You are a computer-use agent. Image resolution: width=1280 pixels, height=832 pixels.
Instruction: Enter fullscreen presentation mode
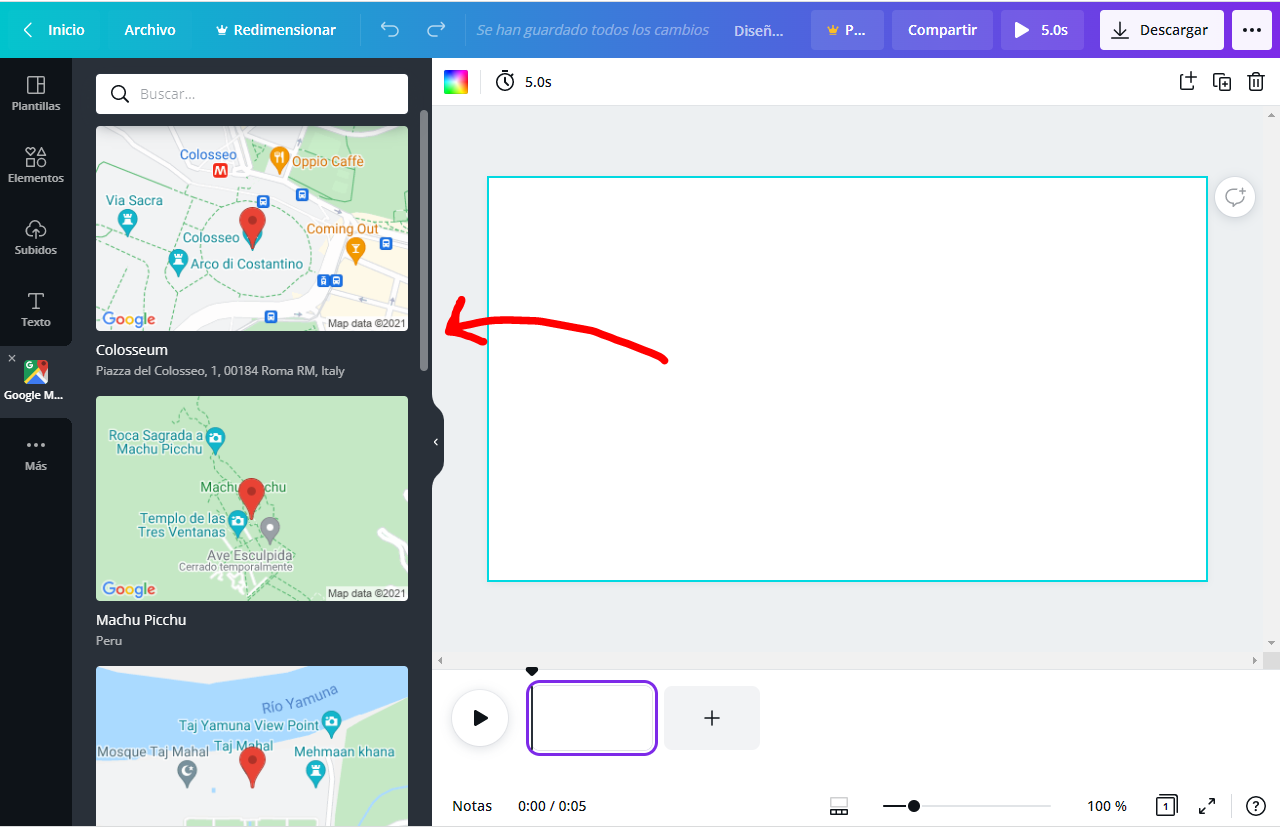[x=1207, y=806]
